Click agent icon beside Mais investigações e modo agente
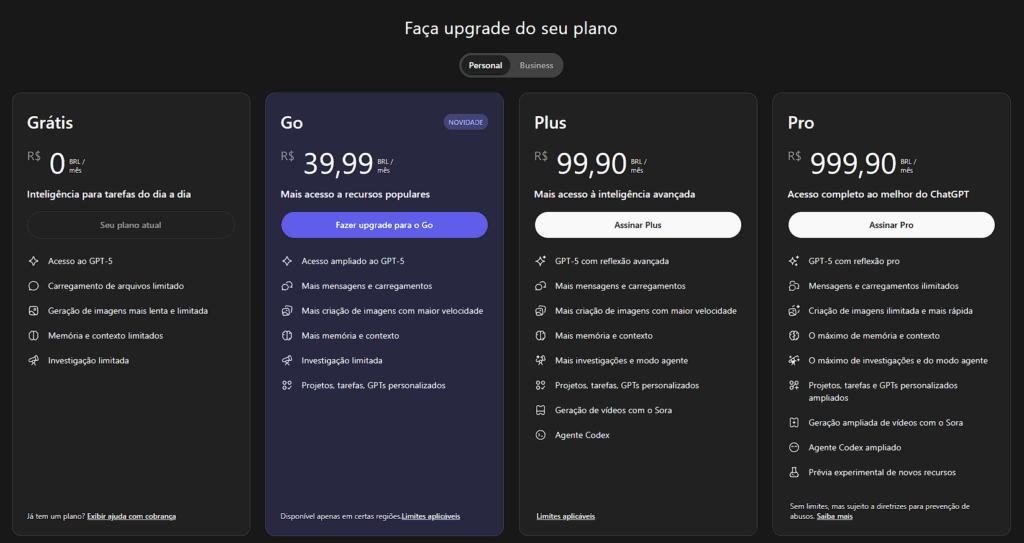The height and width of the screenshot is (543, 1024). 540,360
